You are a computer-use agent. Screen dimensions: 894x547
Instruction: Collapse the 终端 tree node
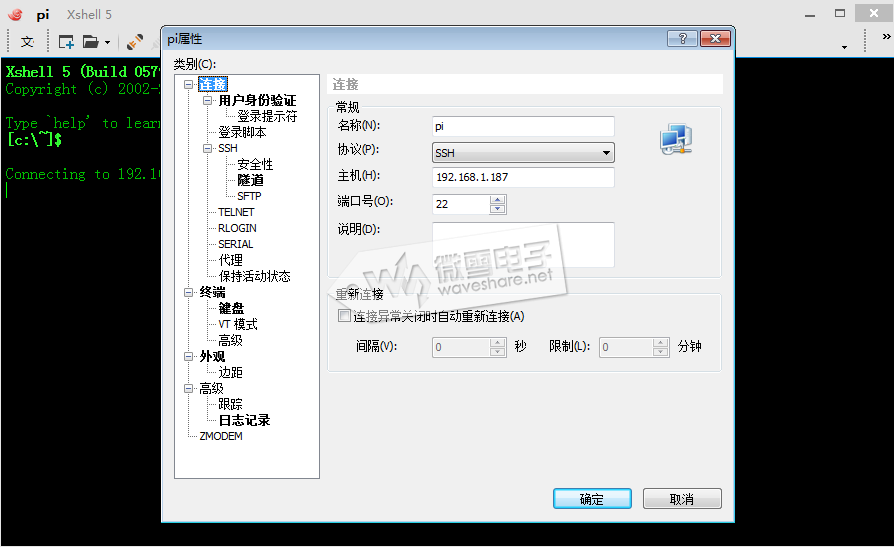(188, 293)
